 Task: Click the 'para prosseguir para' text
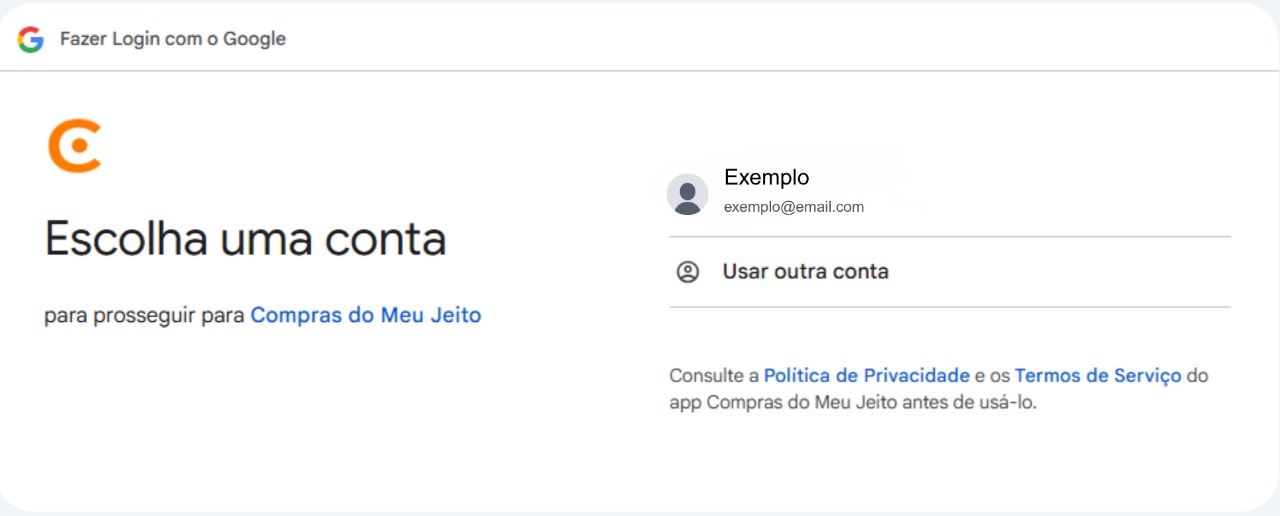[x=144, y=316]
